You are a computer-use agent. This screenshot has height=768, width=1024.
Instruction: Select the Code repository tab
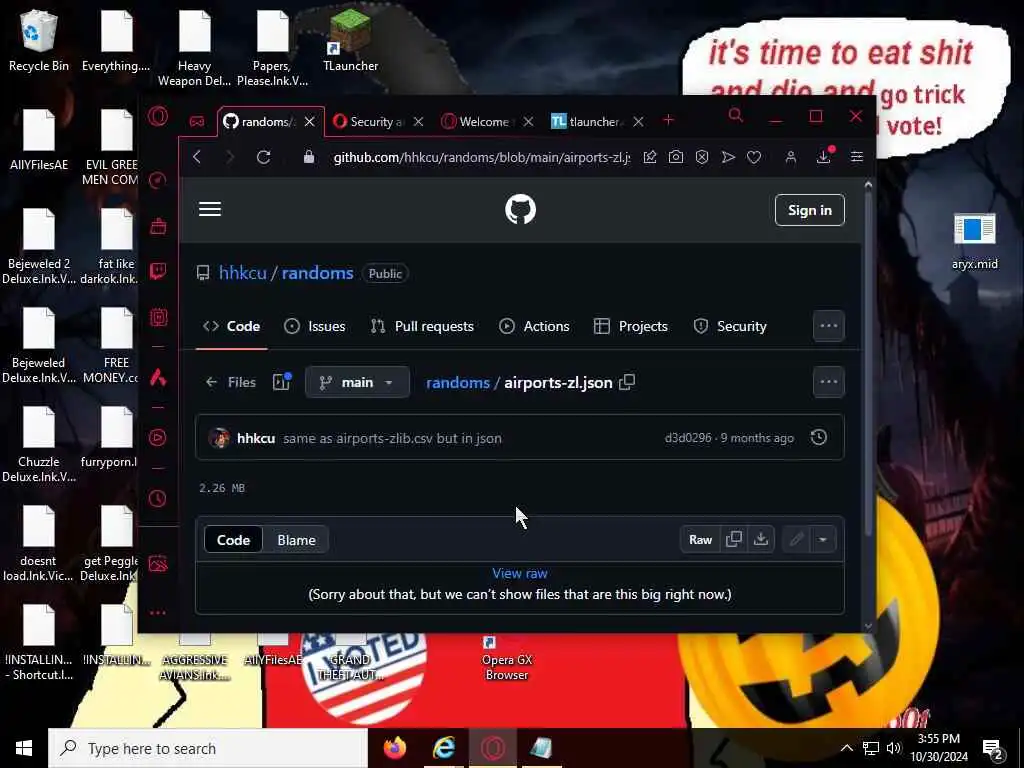click(231, 326)
